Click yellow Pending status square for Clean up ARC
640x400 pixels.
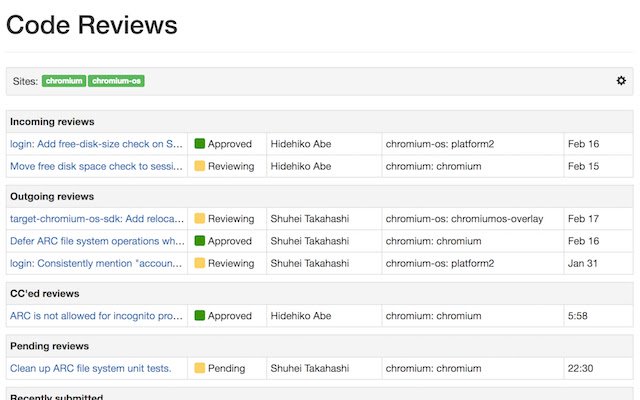[x=200, y=368]
